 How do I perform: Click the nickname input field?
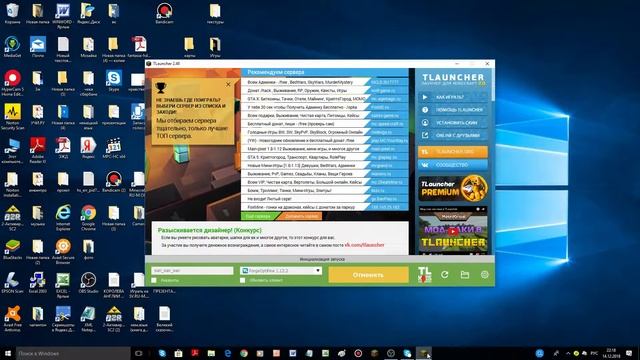192,271
